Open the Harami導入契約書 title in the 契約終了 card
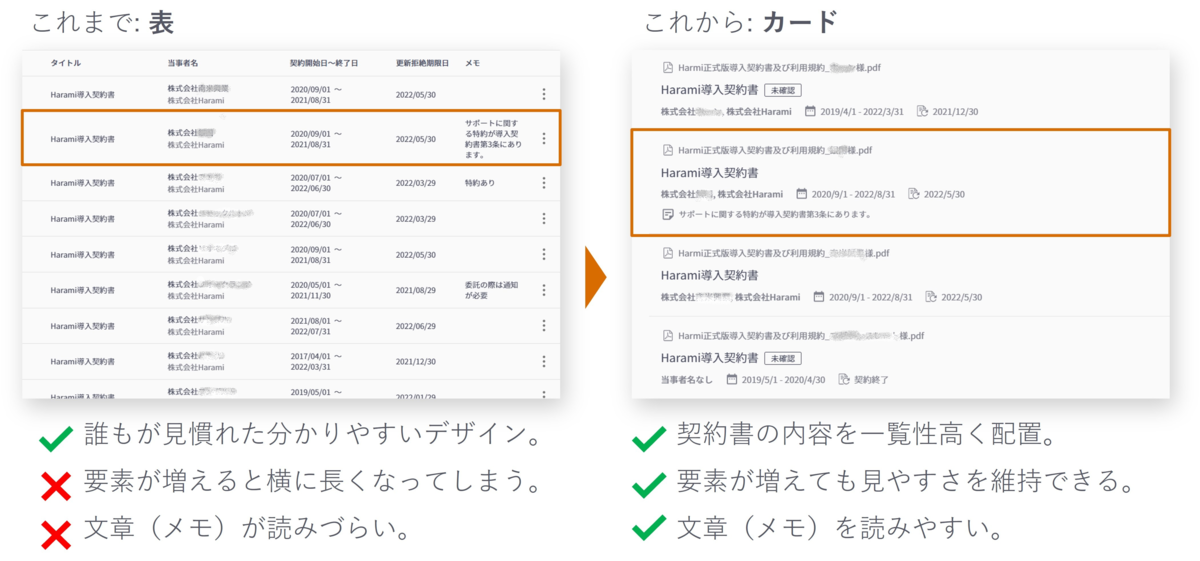The image size is (1200, 561). pos(709,358)
